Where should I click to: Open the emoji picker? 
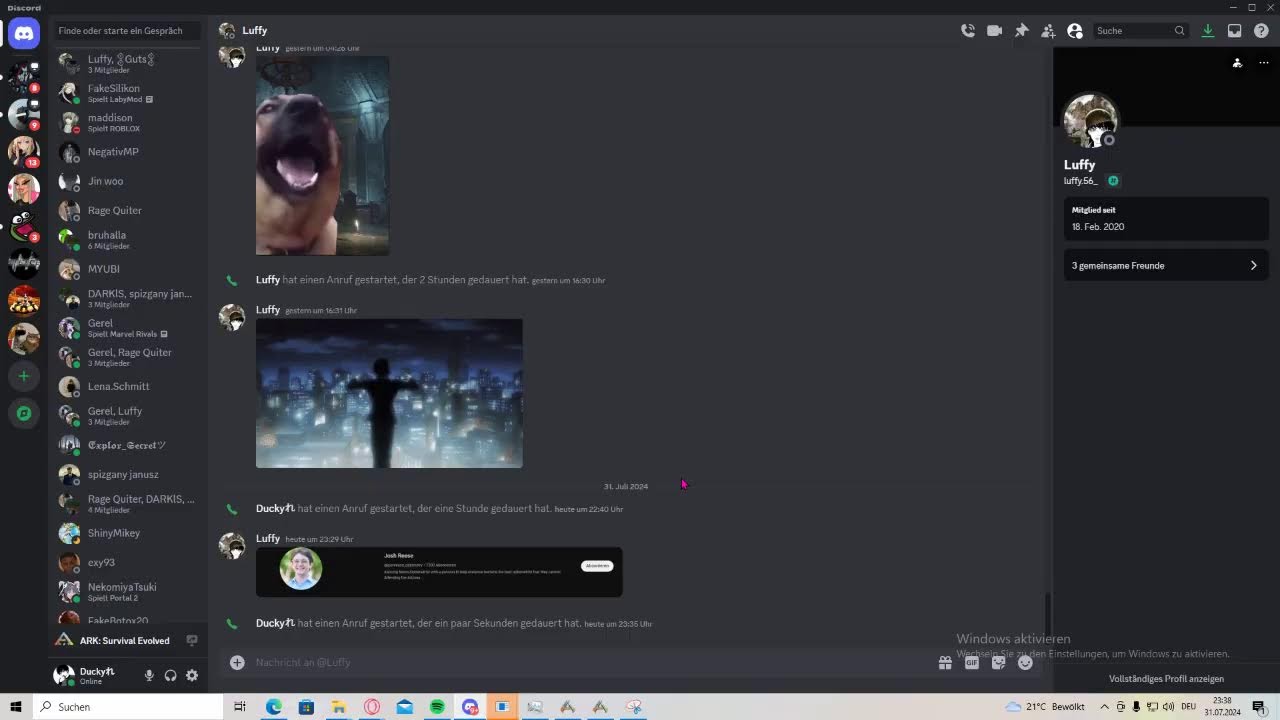click(1025, 662)
